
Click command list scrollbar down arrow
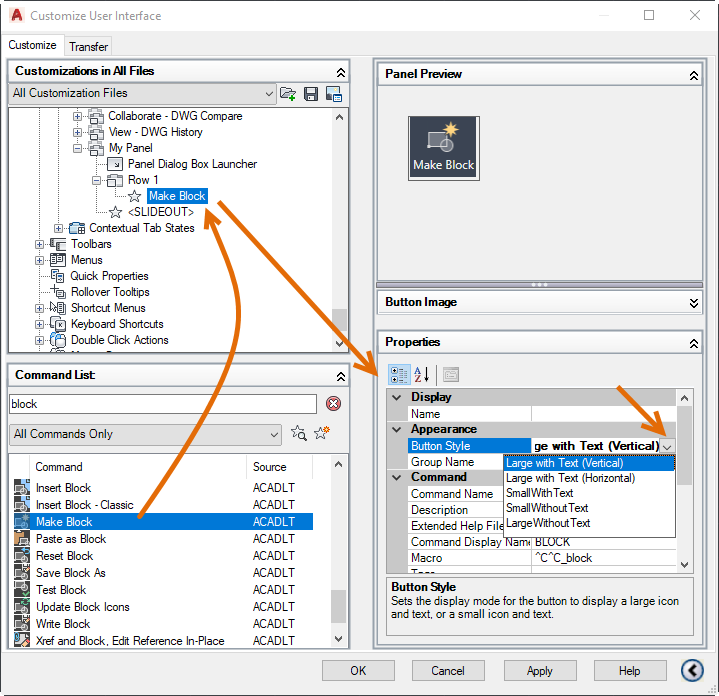point(338,638)
